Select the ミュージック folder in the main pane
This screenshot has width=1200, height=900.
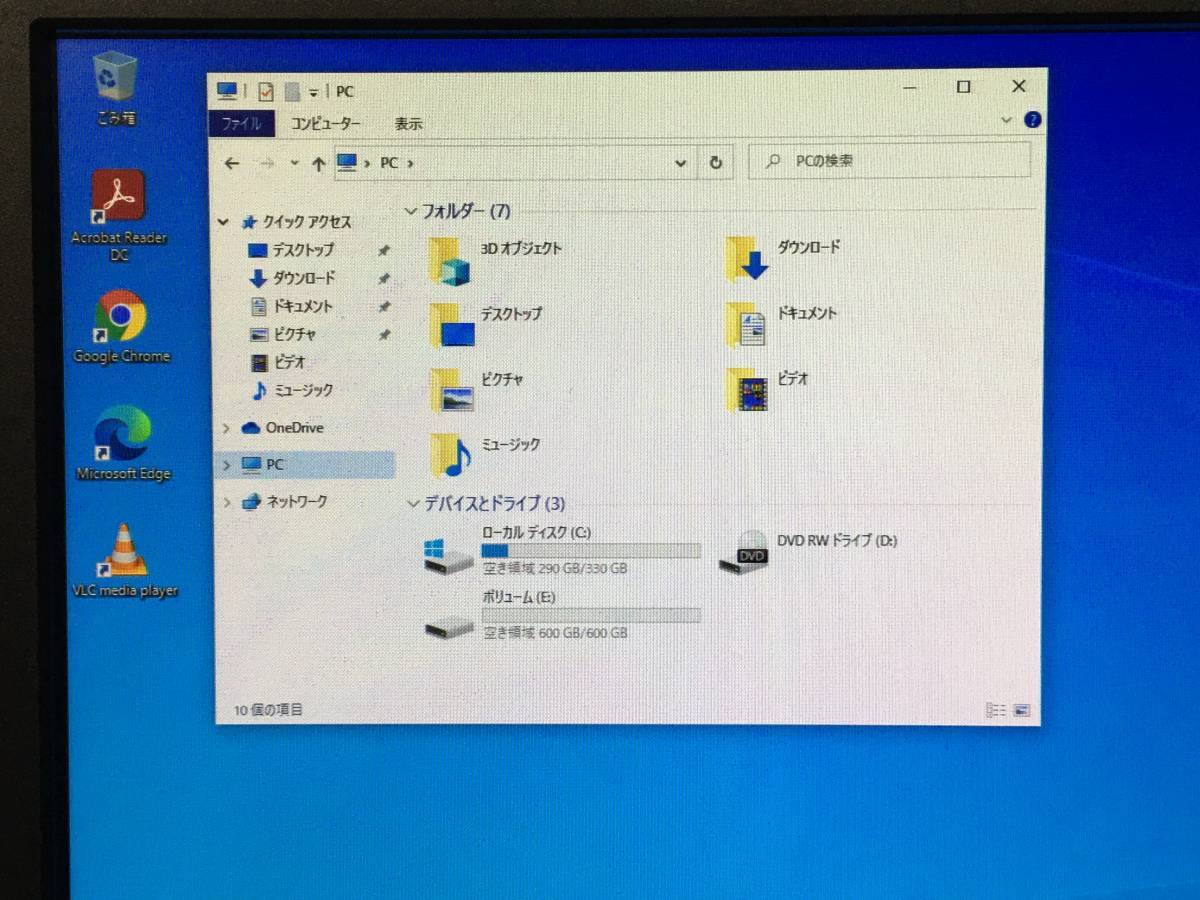point(485,455)
